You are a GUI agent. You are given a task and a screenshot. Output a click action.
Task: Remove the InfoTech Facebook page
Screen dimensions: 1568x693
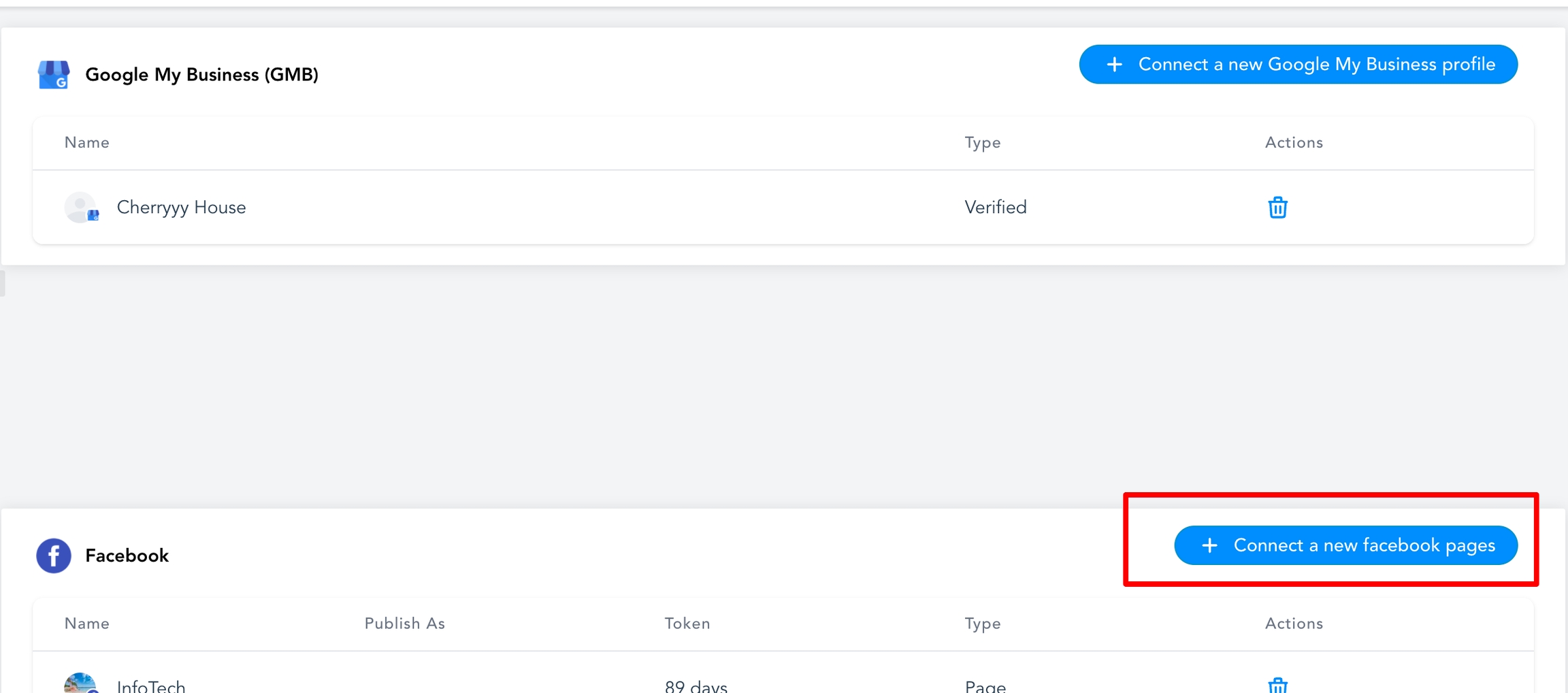(x=1278, y=686)
